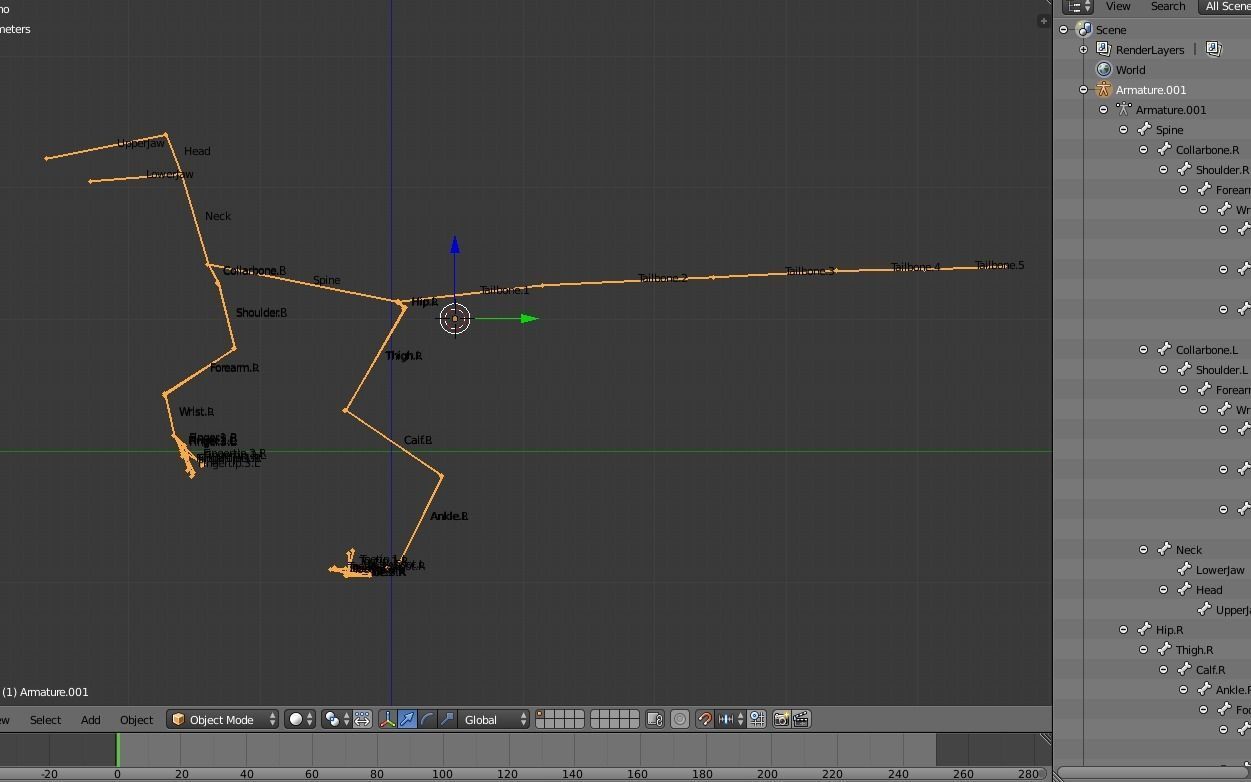Collapse the Scene tree node
The width and height of the screenshot is (1251, 782).
(x=1064, y=30)
